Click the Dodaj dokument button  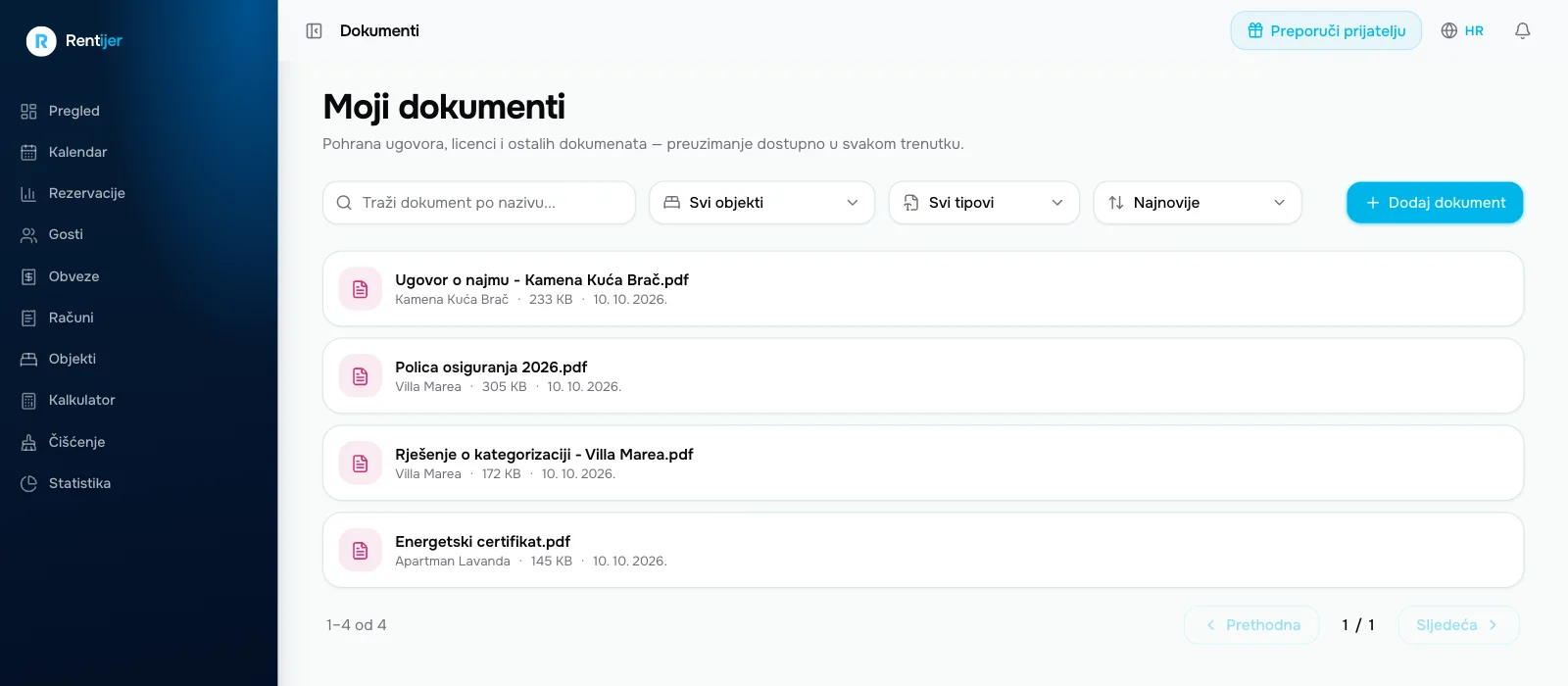(1435, 203)
